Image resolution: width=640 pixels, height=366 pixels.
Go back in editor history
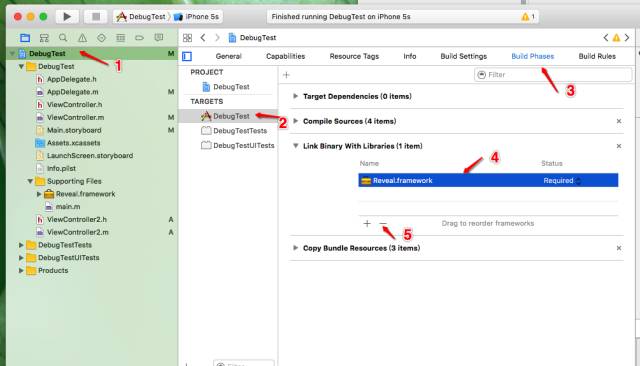(203, 38)
